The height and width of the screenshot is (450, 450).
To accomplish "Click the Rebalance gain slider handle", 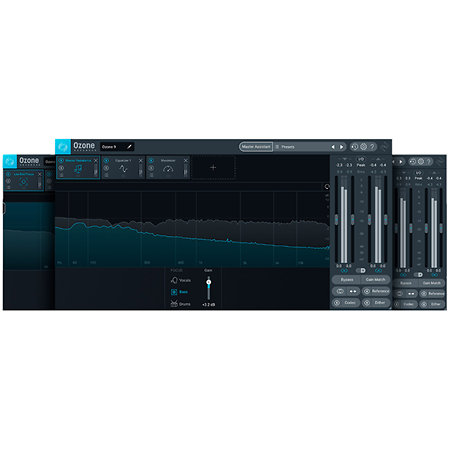I will (x=209, y=282).
